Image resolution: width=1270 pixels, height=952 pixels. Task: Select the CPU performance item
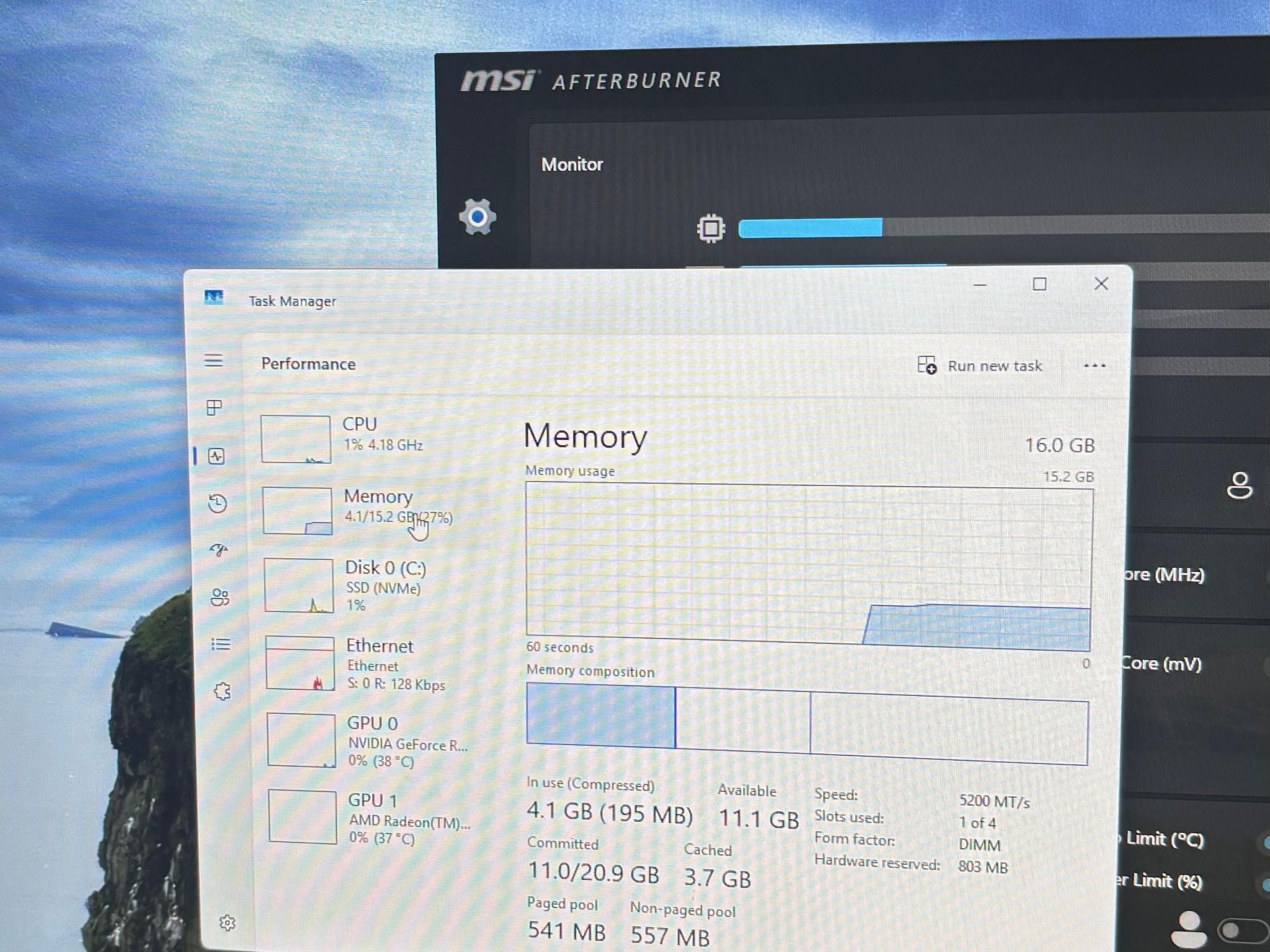[368, 439]
